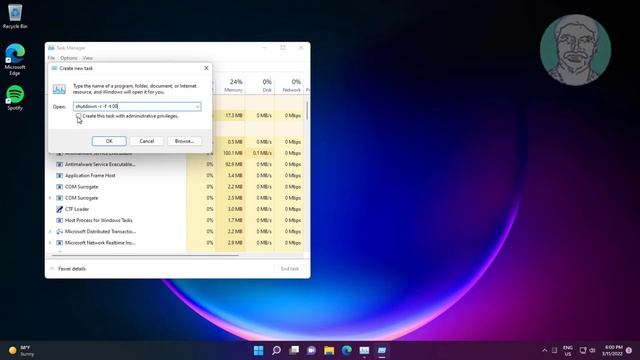Click Task Manager's horizontal scrollbar

pos(145,256)
